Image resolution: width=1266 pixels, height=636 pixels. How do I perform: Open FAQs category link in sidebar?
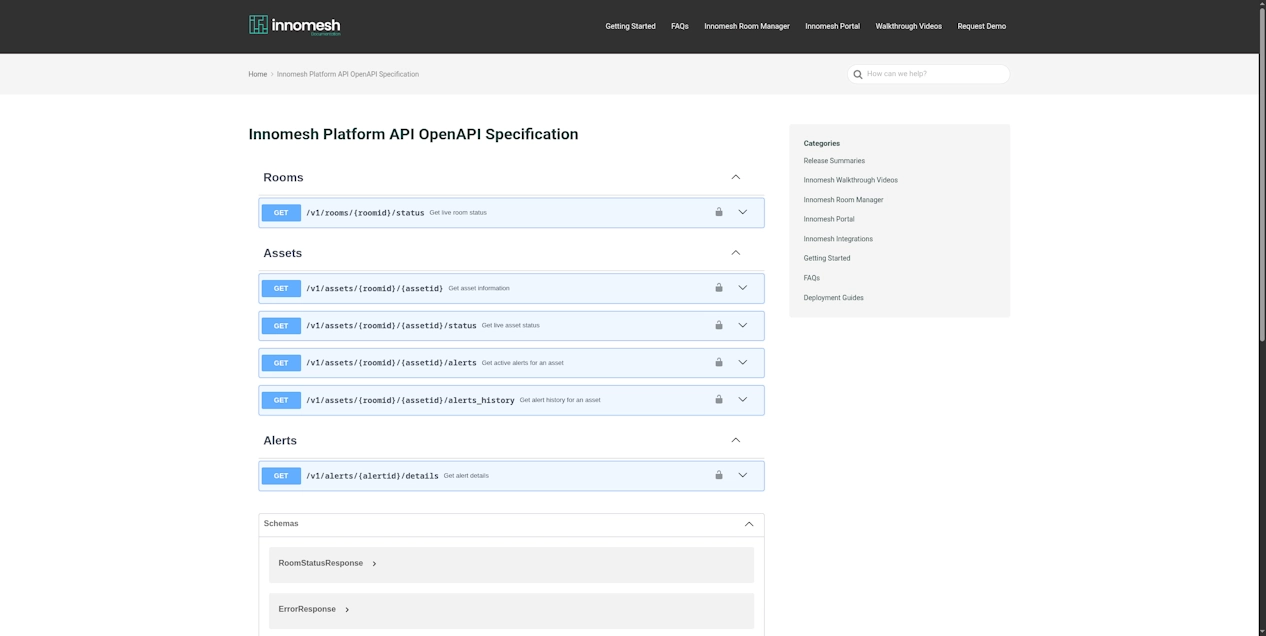(811, 278)
